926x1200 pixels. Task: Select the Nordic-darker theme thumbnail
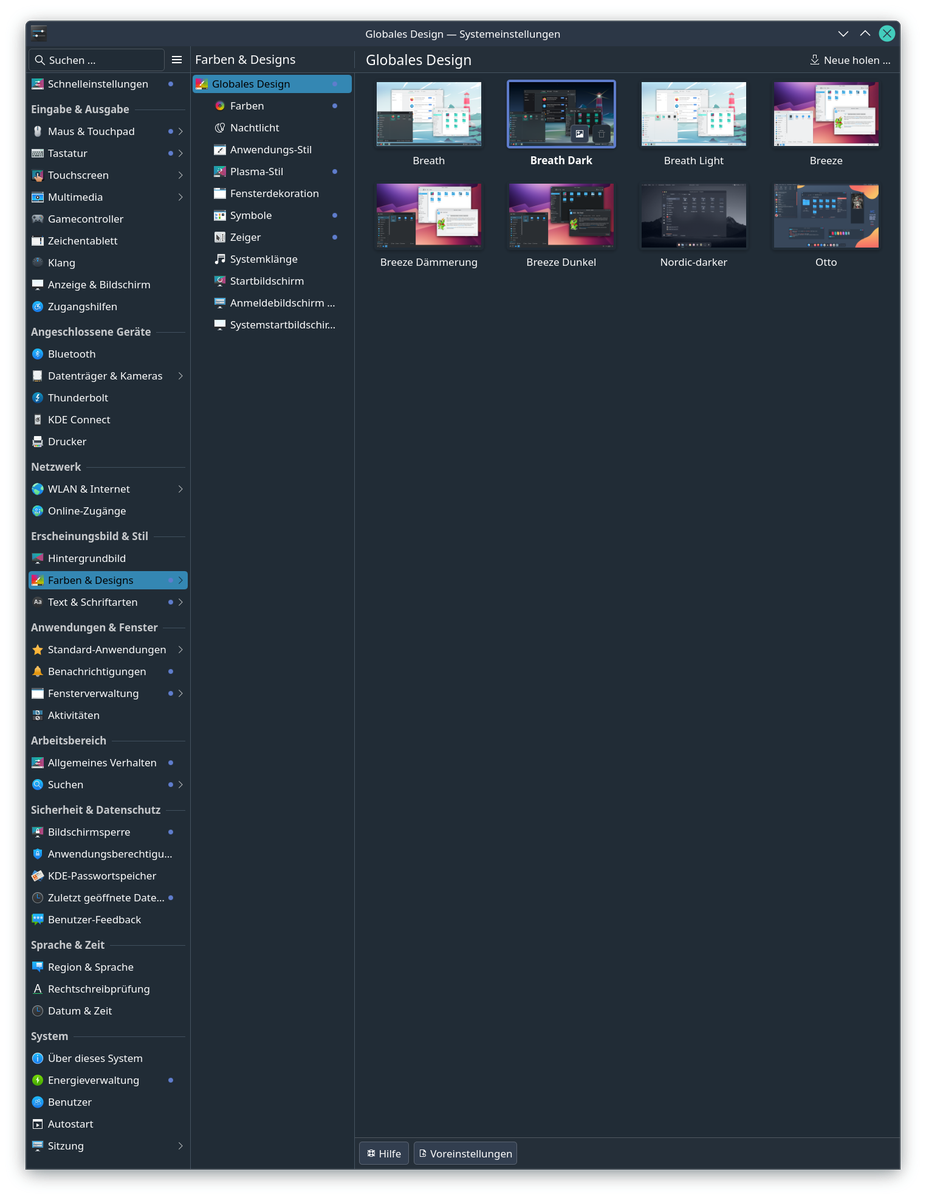pos(693,216)
